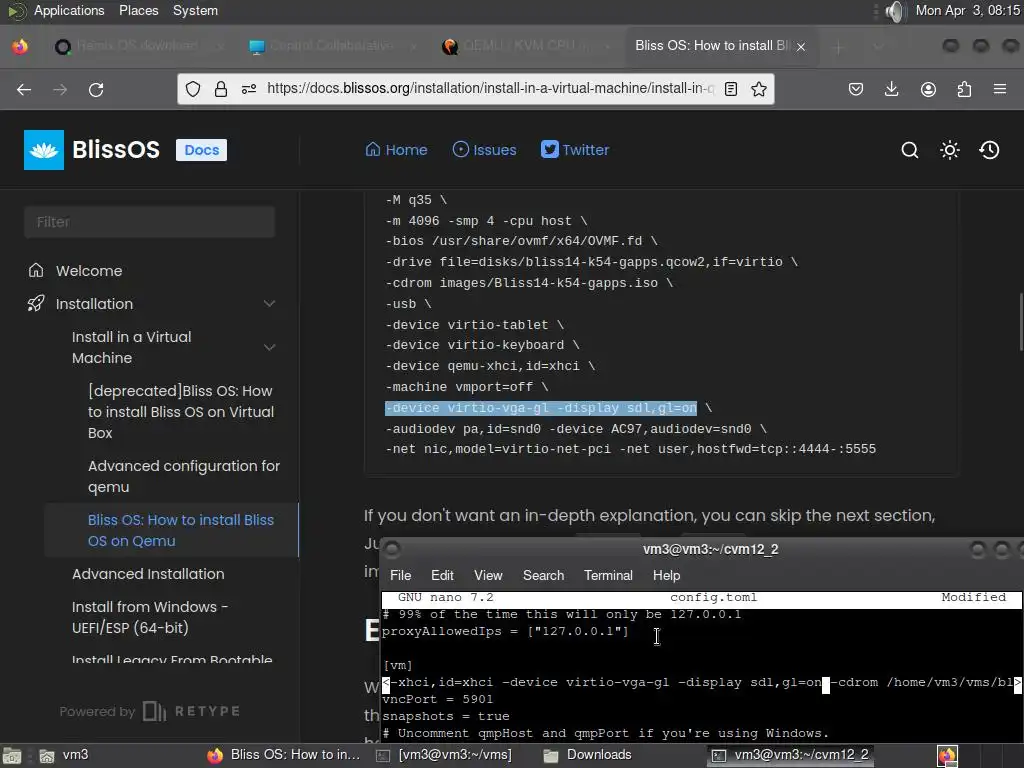
Task: Open the Twitter link in docs header
Action: click(575, 150)
